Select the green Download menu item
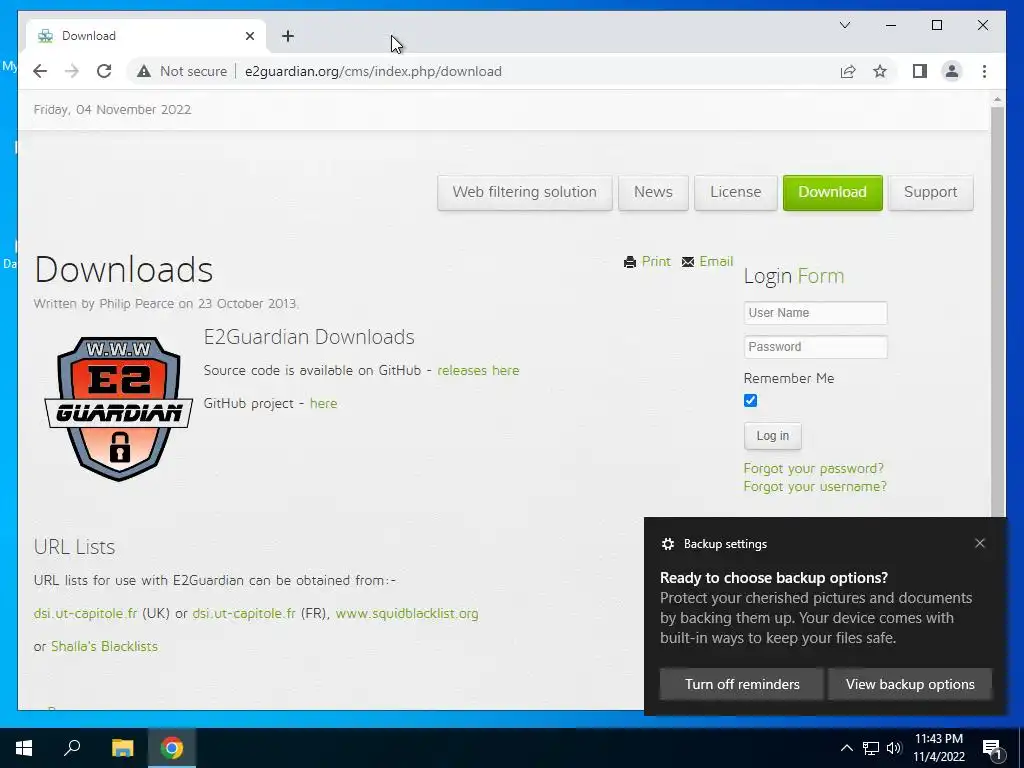 [x=832, y=192]
